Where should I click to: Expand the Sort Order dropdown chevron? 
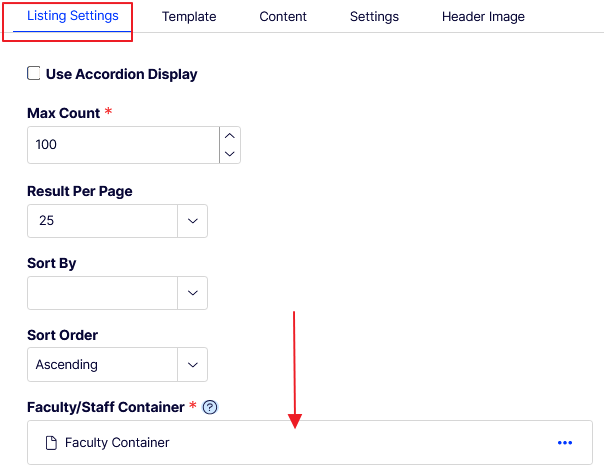click(x=192, y=365)
